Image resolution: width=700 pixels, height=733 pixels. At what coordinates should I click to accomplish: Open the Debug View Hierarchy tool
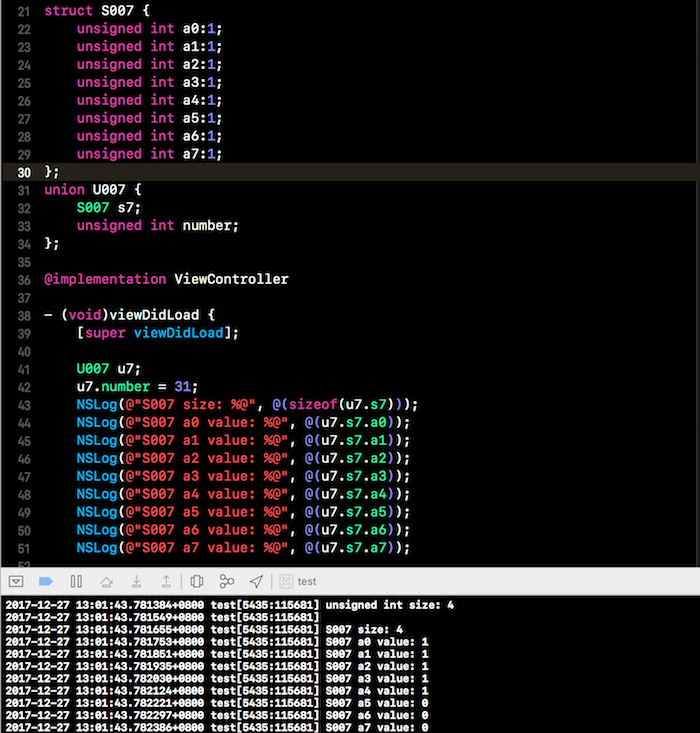click(197, 581)
